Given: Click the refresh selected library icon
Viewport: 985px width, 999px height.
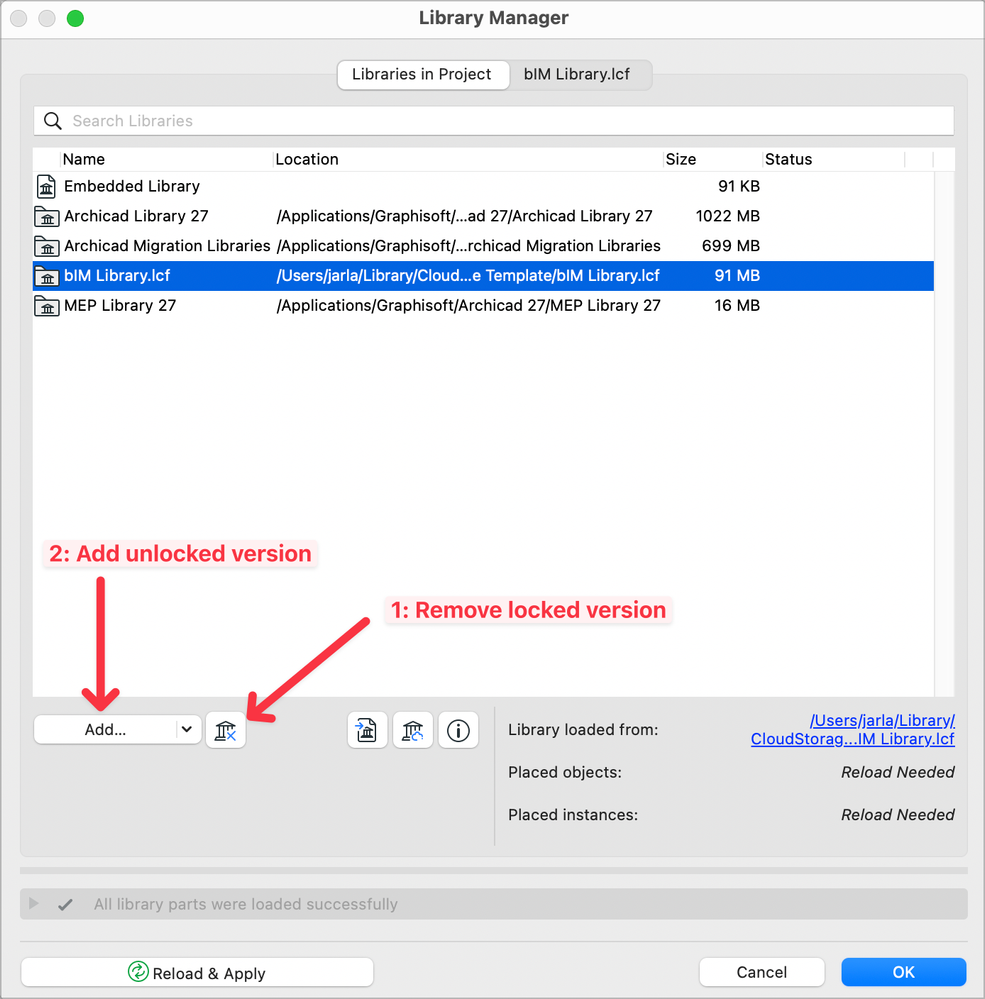Looking at the screenshot, I should 412,730.
